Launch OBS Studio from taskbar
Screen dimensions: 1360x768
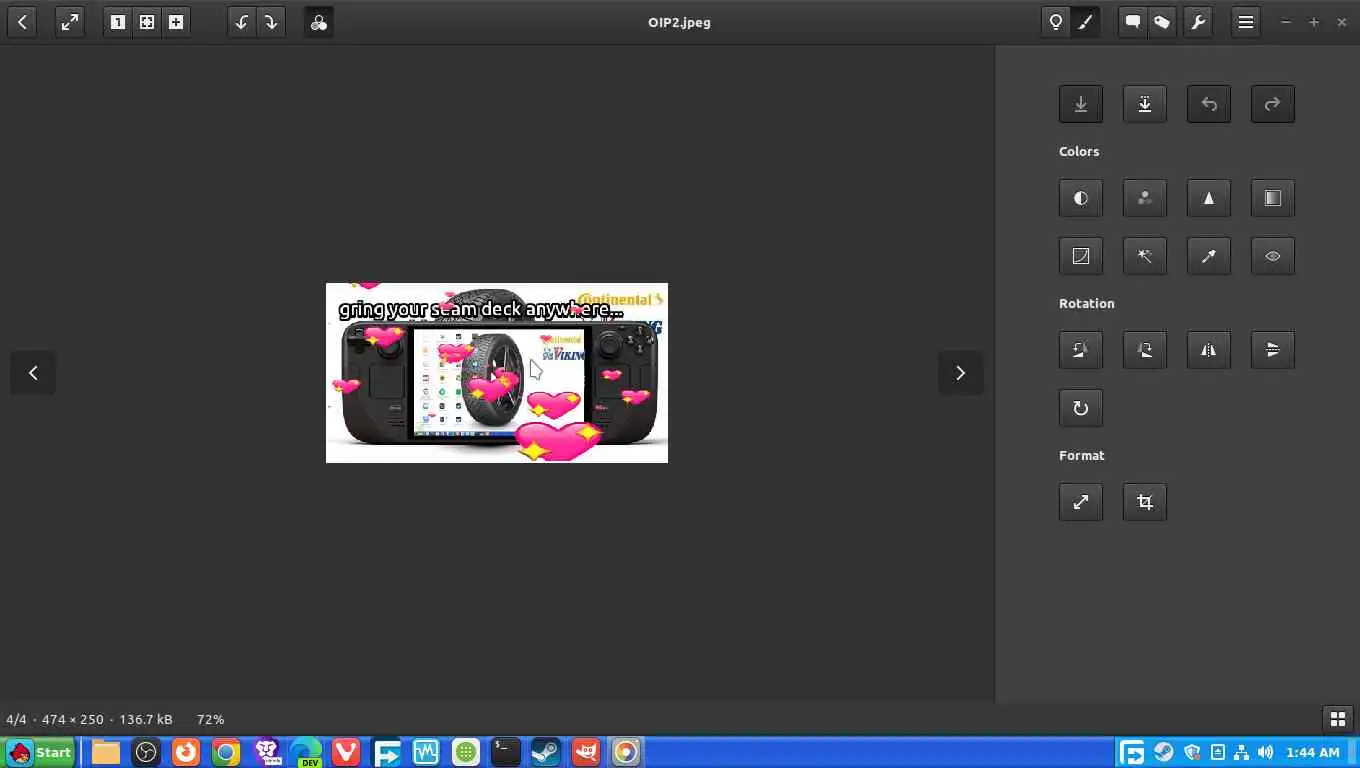pyautogui.click(x=146, y=752)
